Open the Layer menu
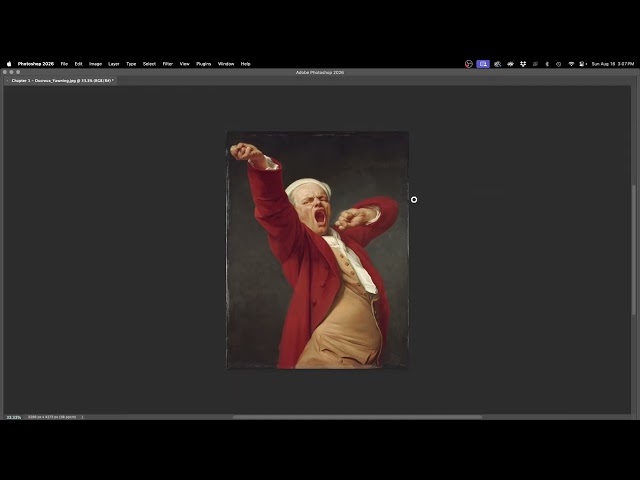Screen dimensions: 640x480 coord(113,64)
